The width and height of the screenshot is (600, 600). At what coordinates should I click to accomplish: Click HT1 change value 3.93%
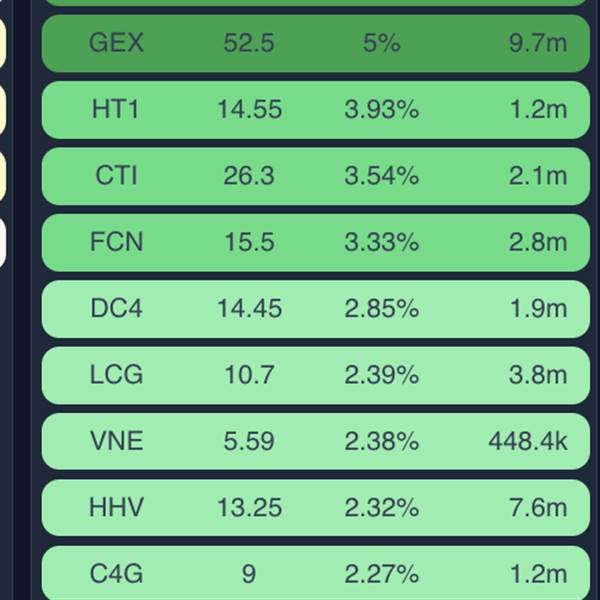(x=382, y=109)
